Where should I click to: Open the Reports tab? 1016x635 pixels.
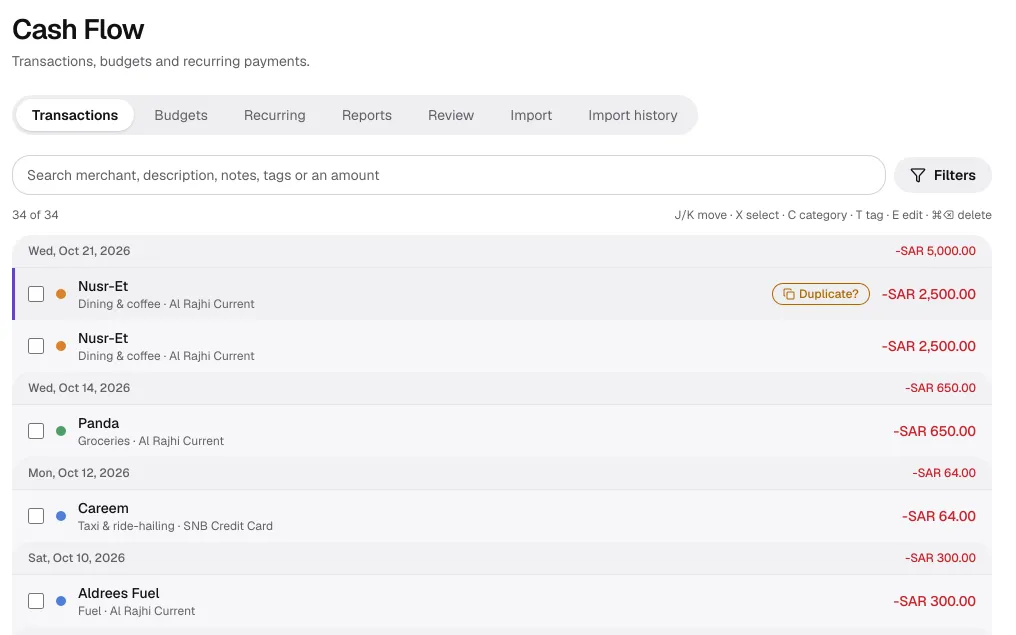click(367, 115)
